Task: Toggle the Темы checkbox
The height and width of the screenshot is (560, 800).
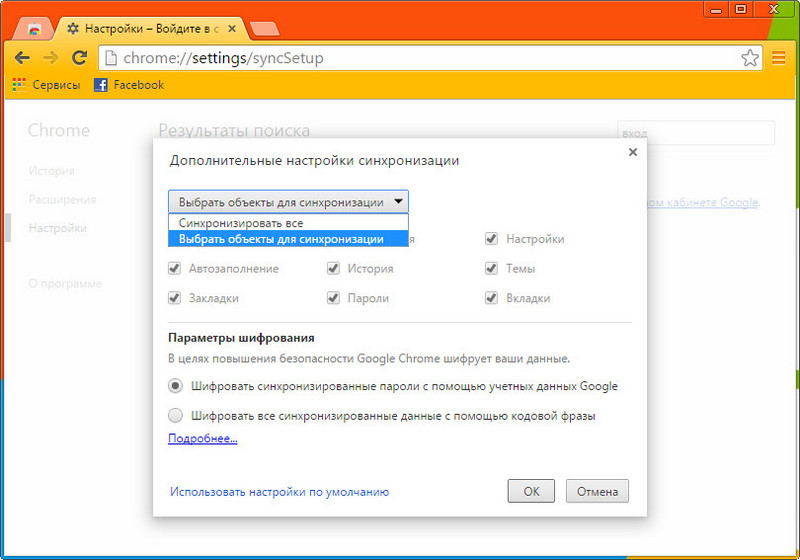Action: click(491, 268)
